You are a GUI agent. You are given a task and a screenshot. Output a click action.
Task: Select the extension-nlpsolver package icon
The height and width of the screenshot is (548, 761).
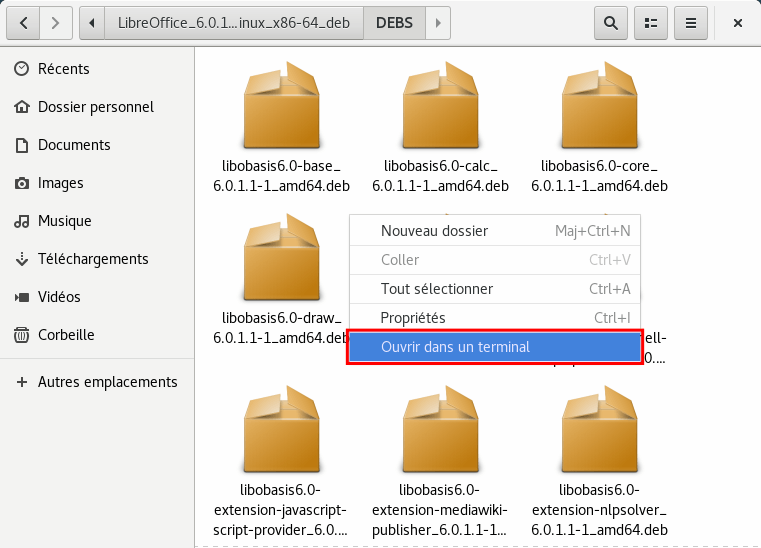tap(599, 429)
